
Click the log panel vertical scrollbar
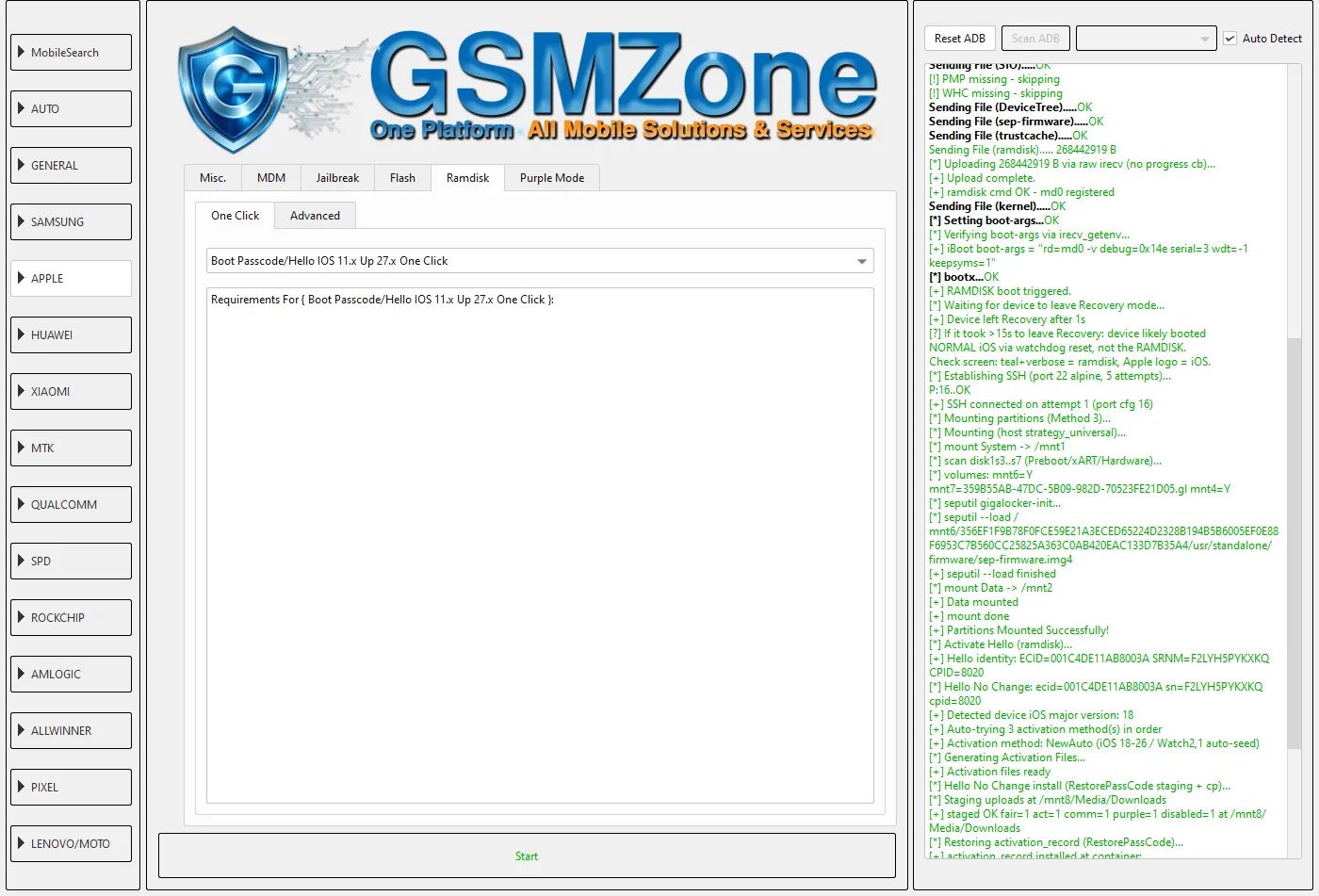(x=1295, y=545)
